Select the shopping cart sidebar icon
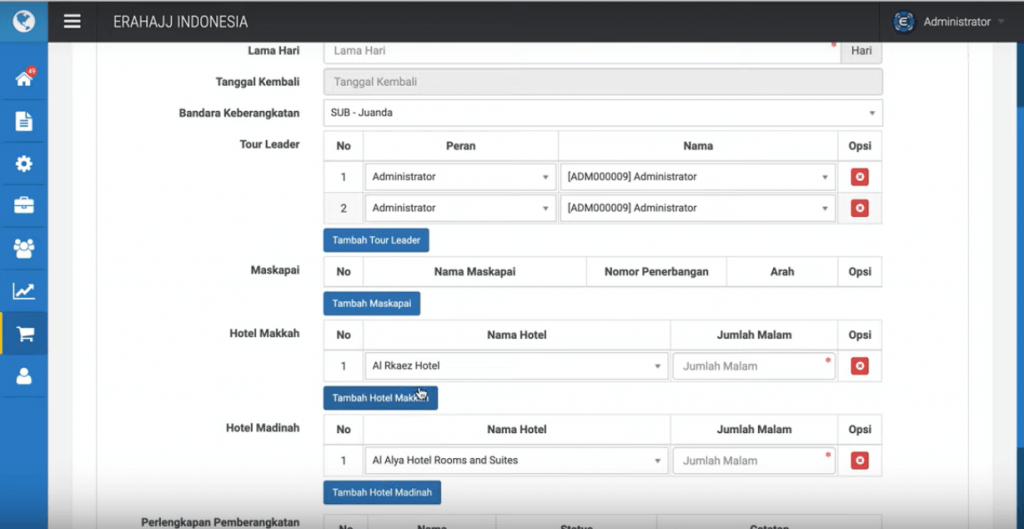 pyautogui.click(x=24, y=334)
